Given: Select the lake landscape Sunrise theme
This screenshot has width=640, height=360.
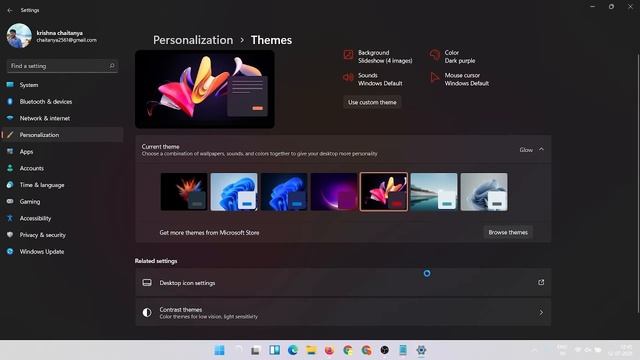Looking at the screenshot, I should click(x=434, y=192).
